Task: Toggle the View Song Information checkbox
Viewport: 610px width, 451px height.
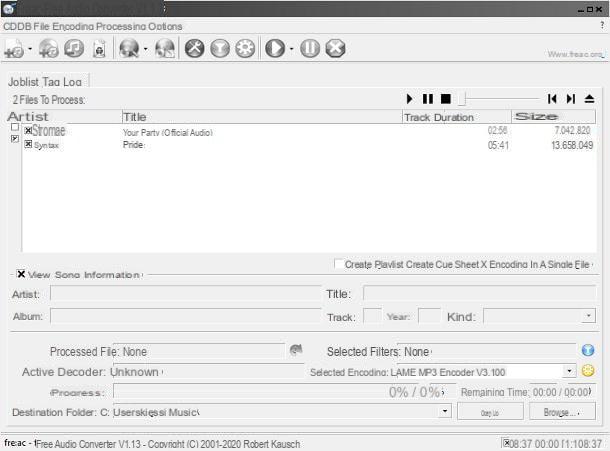Action: click(21, 274)
